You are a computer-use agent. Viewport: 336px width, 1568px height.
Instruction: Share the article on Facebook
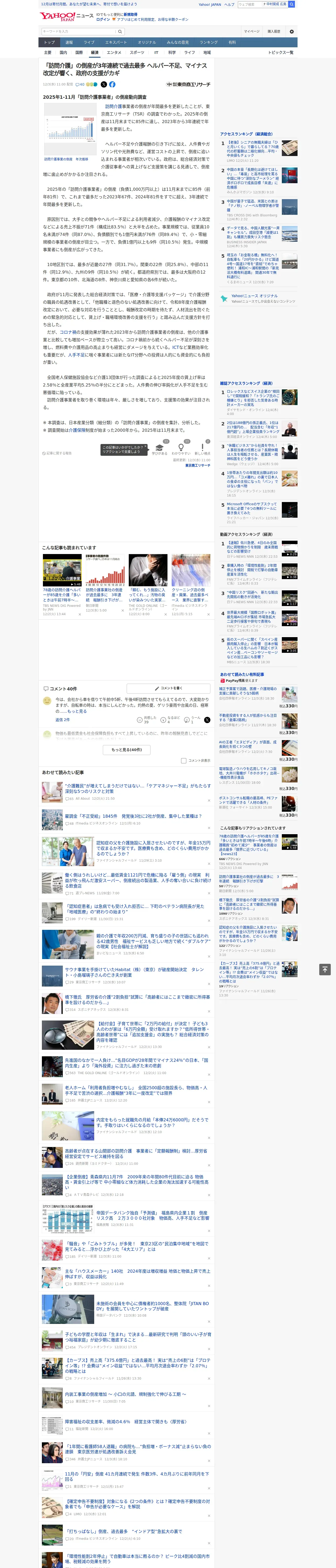[112, 85]
